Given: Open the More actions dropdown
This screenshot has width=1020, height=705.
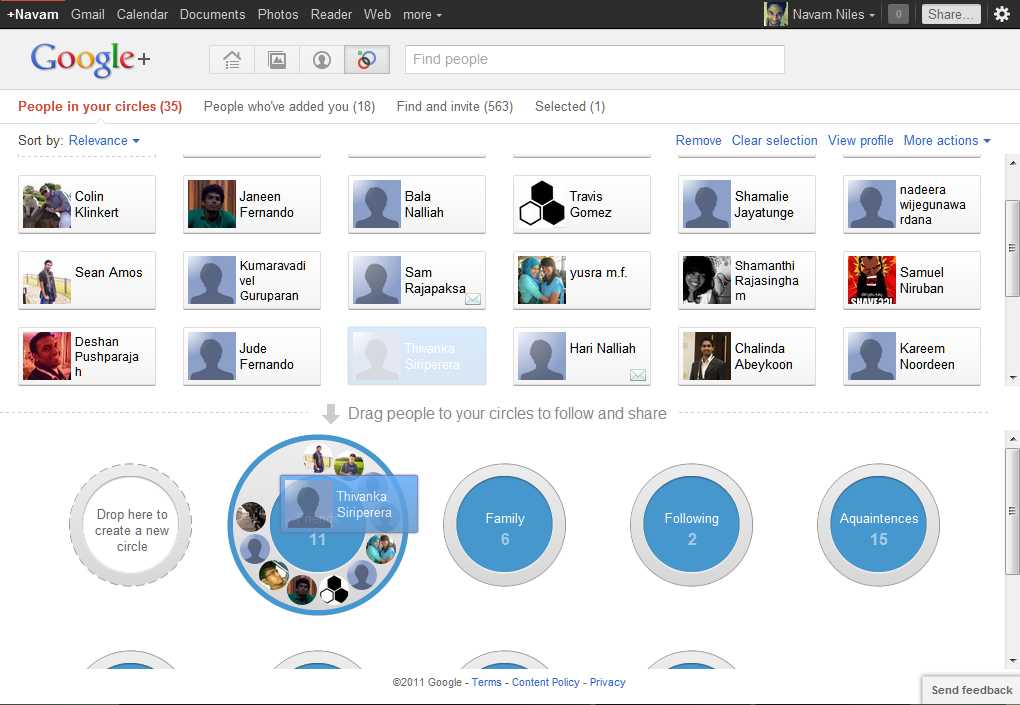Looking at the screenshot, I should 946,141.
